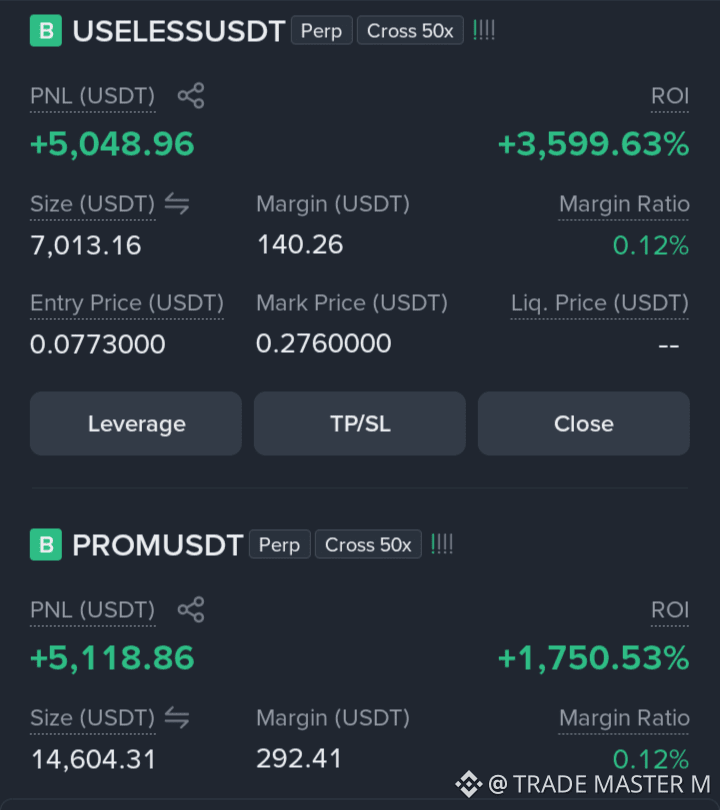
Task: Open the PROMUSDT pair title
Action: (158, 545)
